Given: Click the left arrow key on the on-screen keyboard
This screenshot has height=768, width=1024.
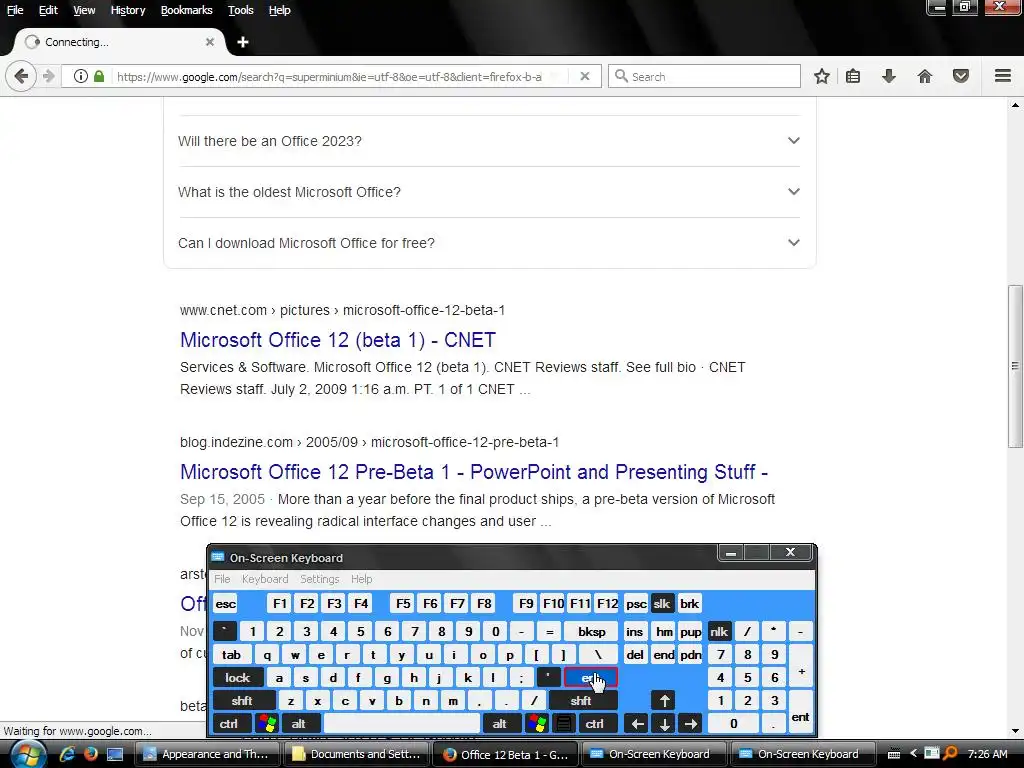Looking at the screenshot, I should pyautogui.click(x=637, y=724).
